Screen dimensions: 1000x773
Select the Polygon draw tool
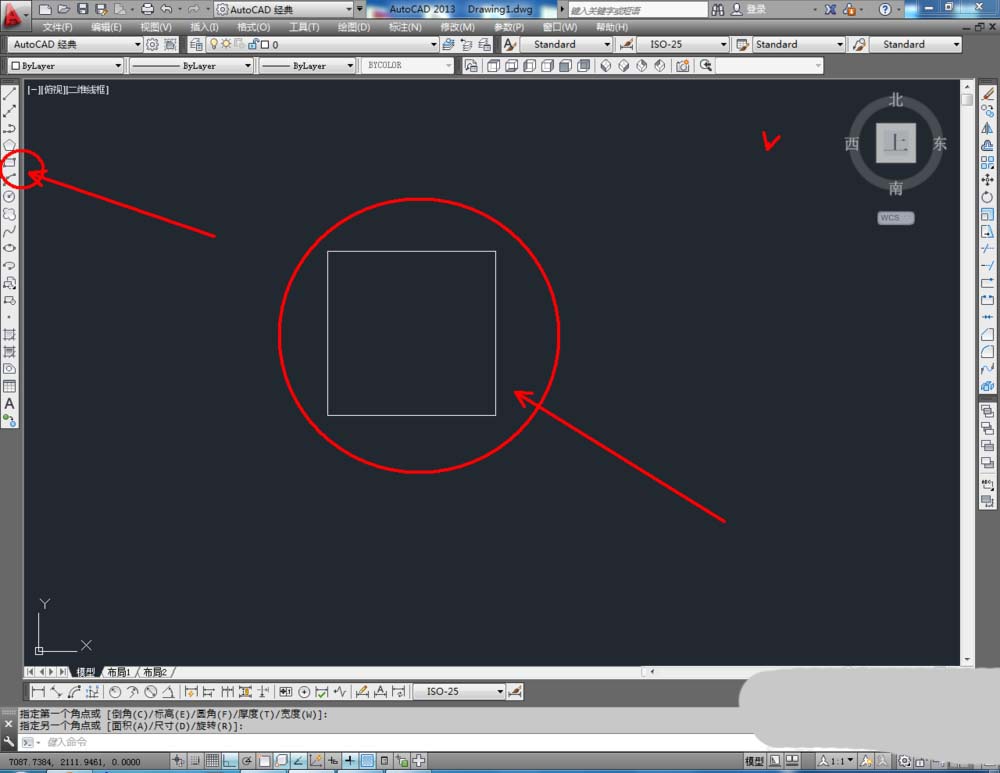(10, 145)
